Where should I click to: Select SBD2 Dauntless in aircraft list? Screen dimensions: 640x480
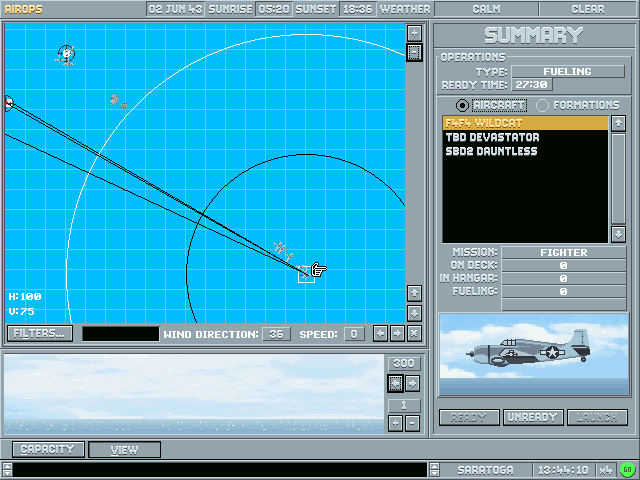[x=525, y=151]
